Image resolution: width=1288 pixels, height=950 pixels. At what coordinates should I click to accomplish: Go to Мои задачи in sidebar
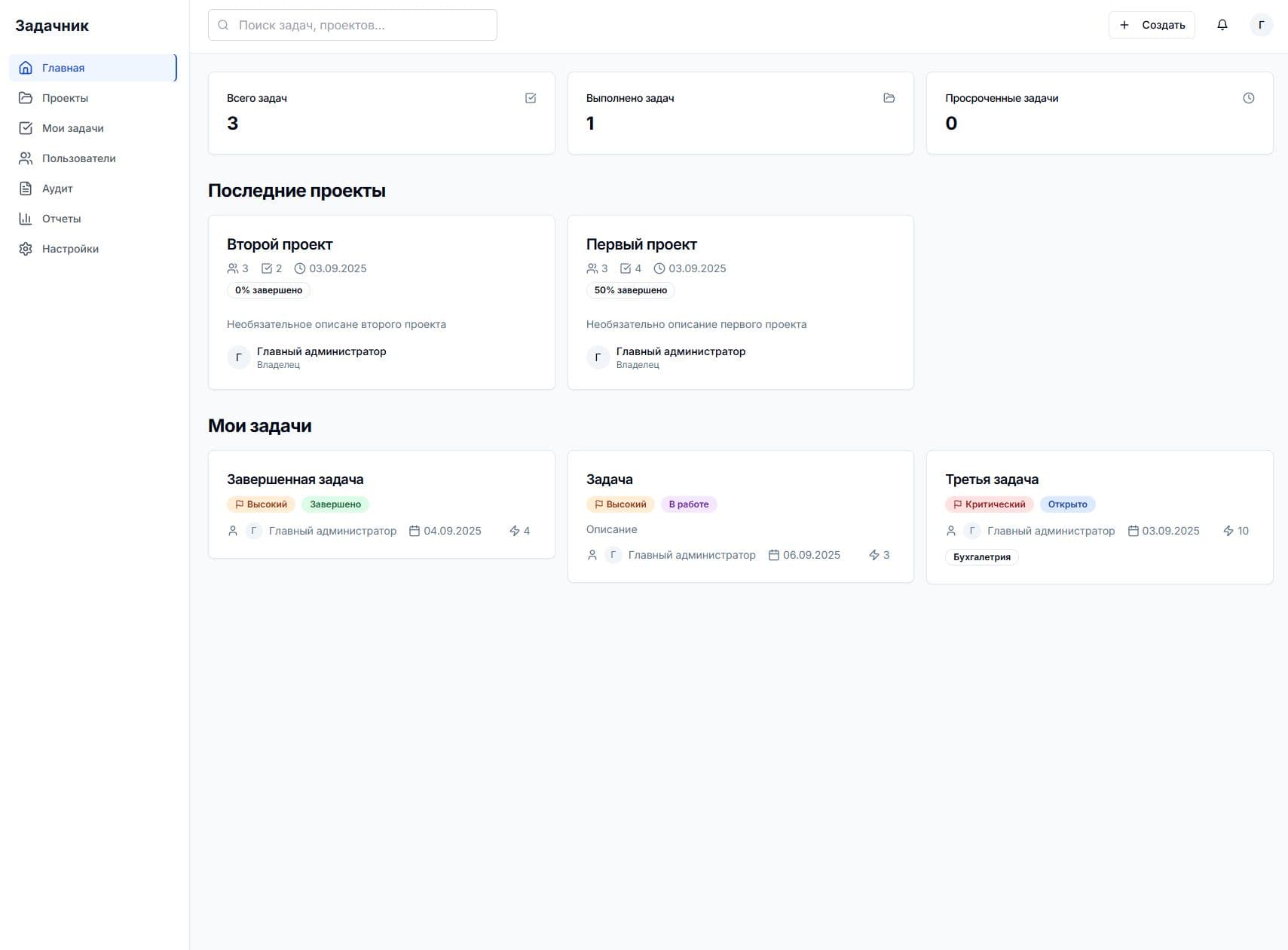point(72,128)
